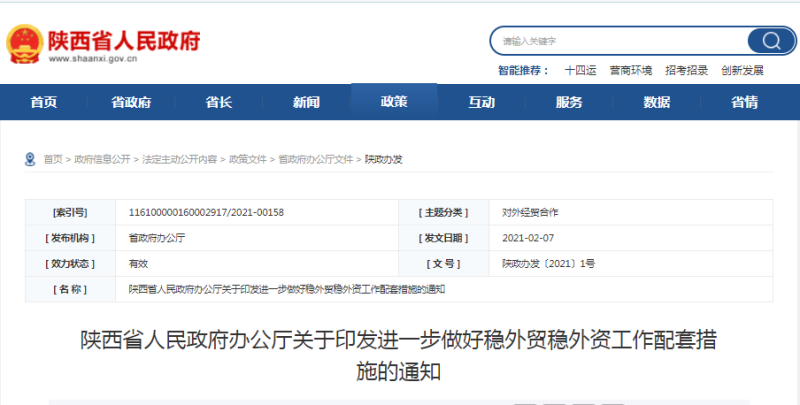Open the 互动 navigation tab

click(481, 102)
